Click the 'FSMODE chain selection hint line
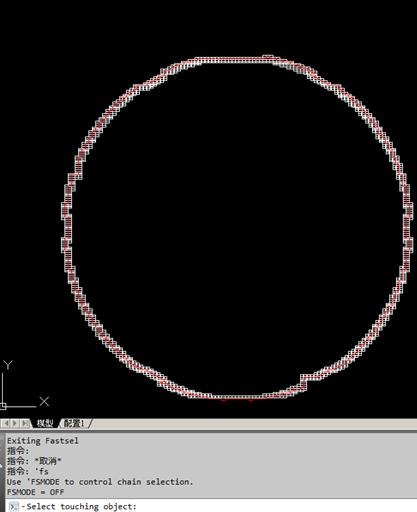This screenshot has width=417, height=512. pyautogui.click(x=100, y=482)
